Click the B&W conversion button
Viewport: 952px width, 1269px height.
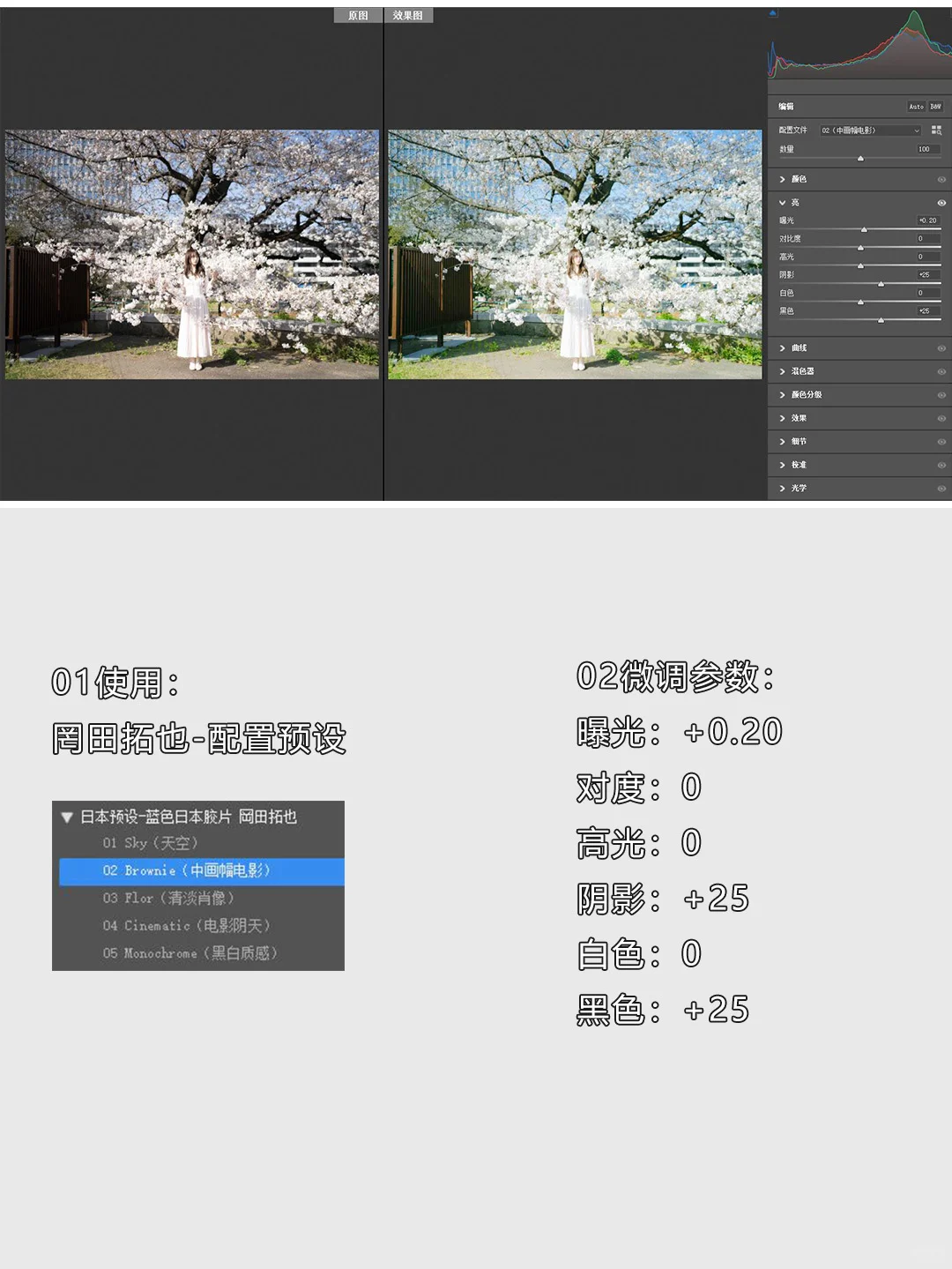click(935, 107)
